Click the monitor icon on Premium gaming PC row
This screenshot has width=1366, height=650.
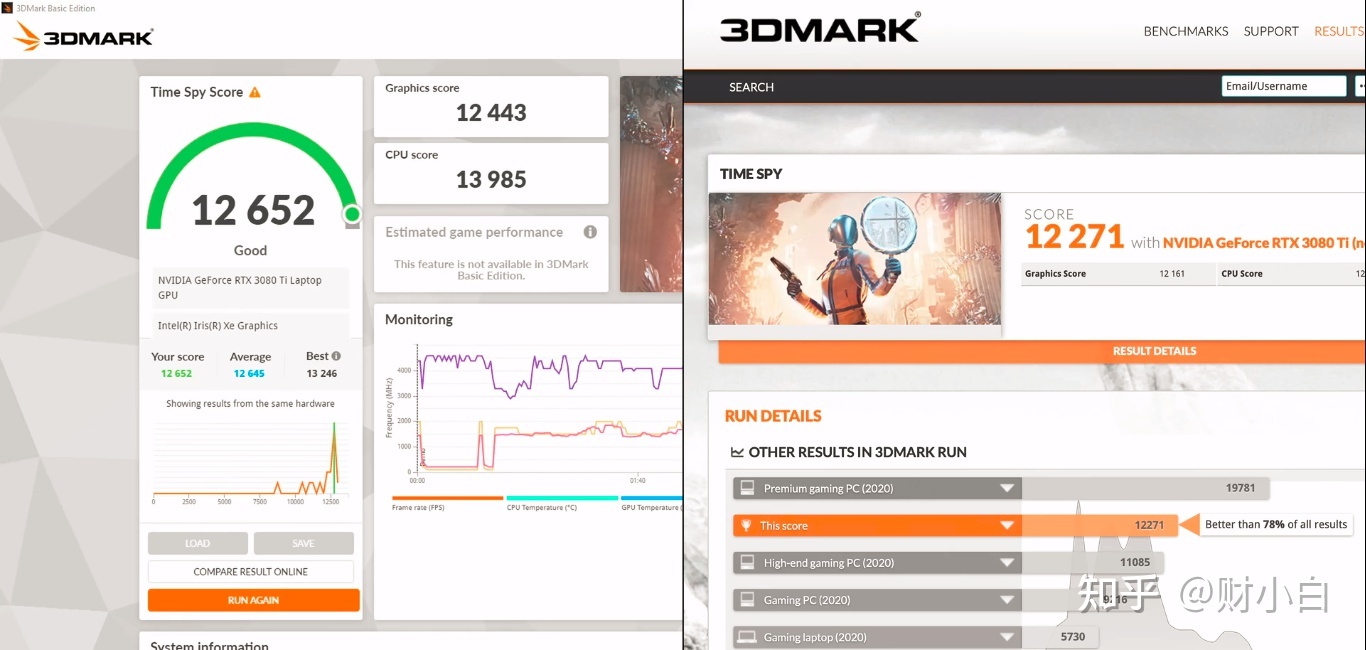(747, 488)
